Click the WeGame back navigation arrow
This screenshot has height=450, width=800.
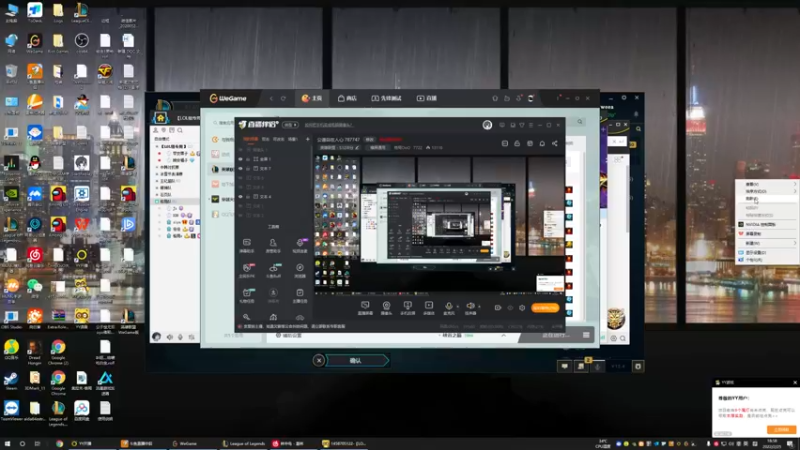(271, 98)
